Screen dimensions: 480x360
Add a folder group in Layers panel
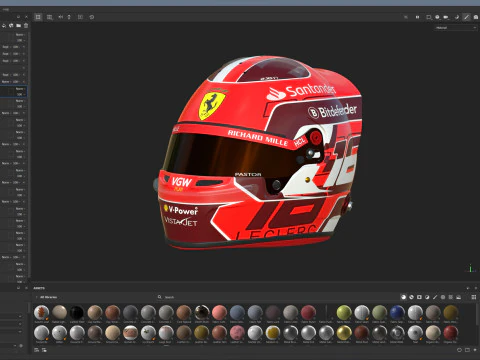pos(19,26)
